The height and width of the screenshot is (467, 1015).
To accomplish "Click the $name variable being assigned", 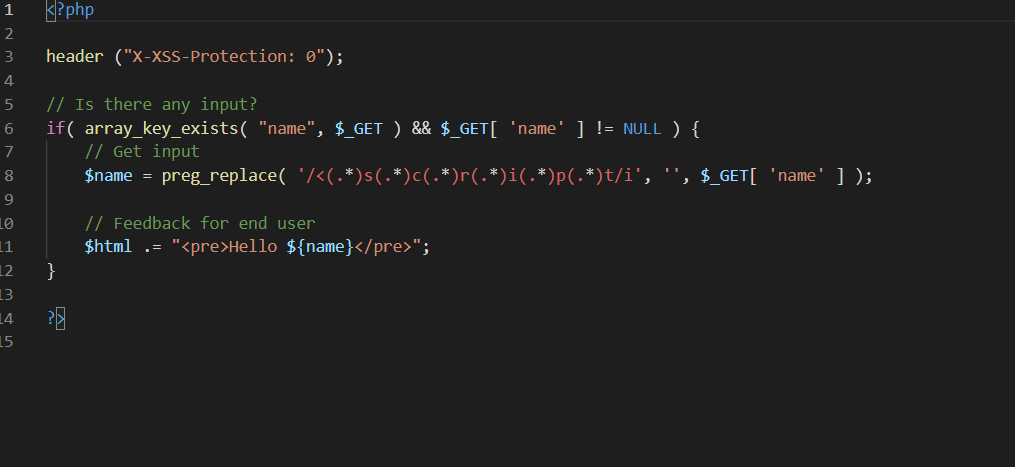I will (x=108, y=176).
